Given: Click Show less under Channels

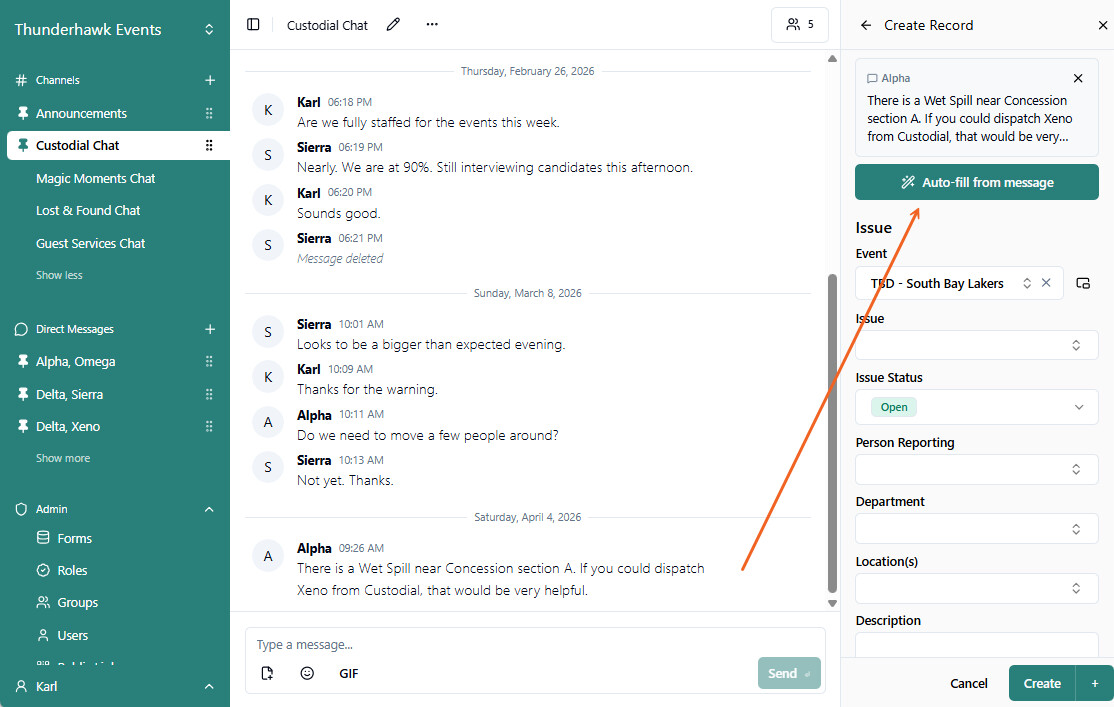Looking at the screenshot, I should point(59,275).
